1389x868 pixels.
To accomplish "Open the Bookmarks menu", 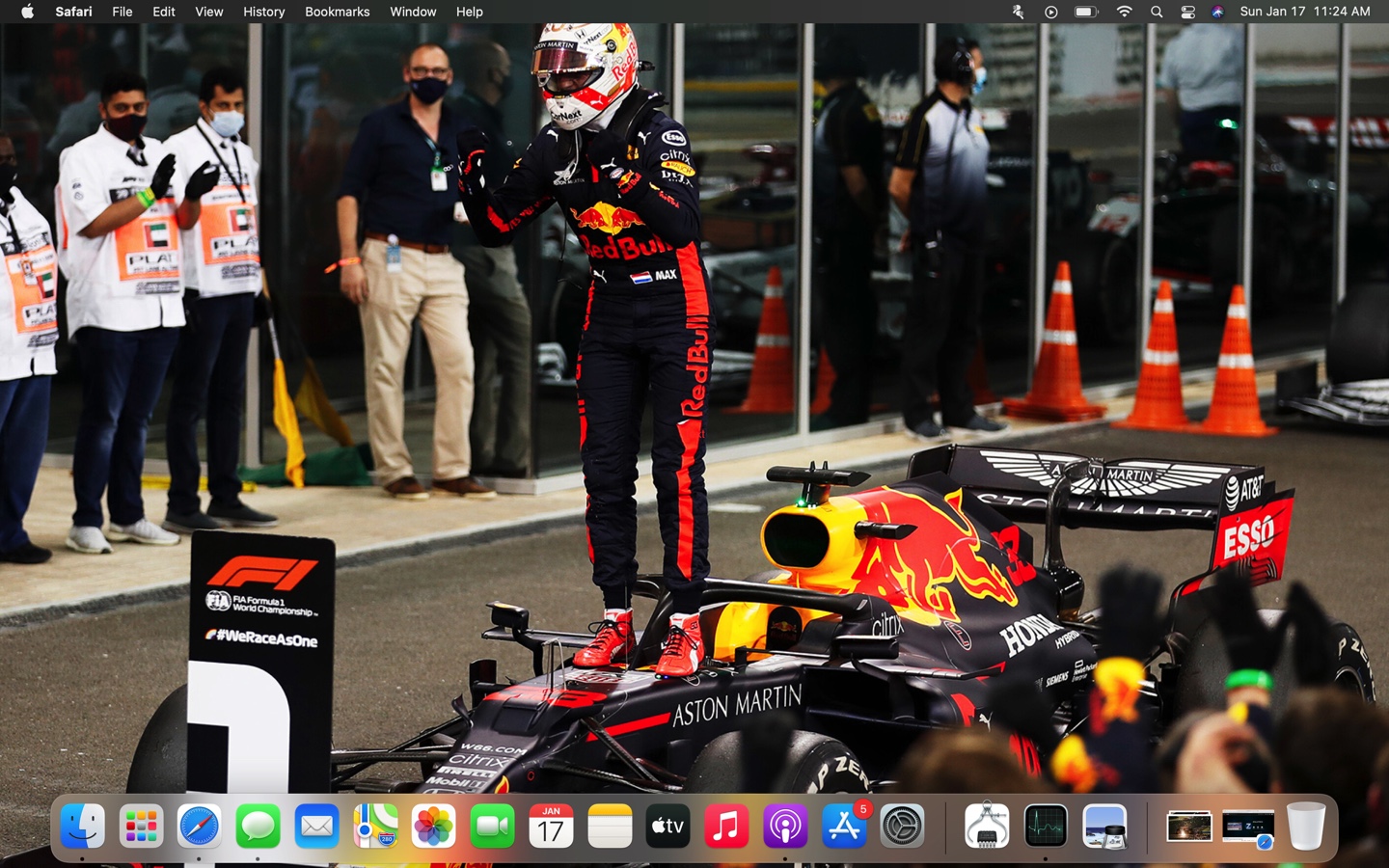I will tap(338, 12).
